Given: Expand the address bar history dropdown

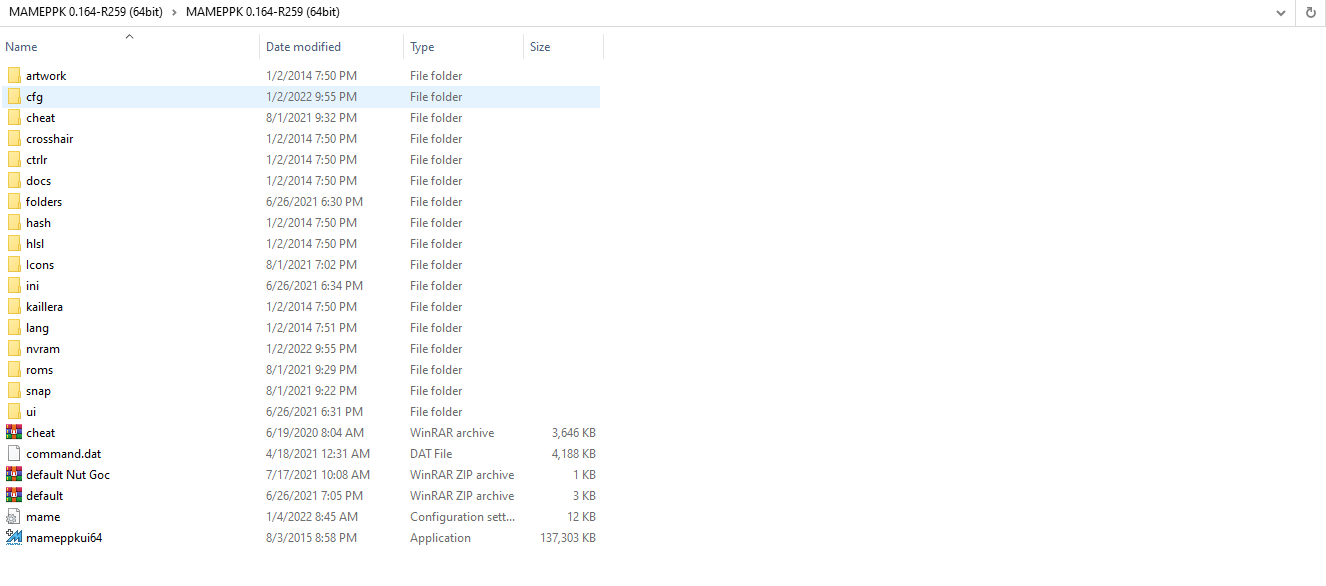Looking at the screenshot, I should [x=1281, y=12].
